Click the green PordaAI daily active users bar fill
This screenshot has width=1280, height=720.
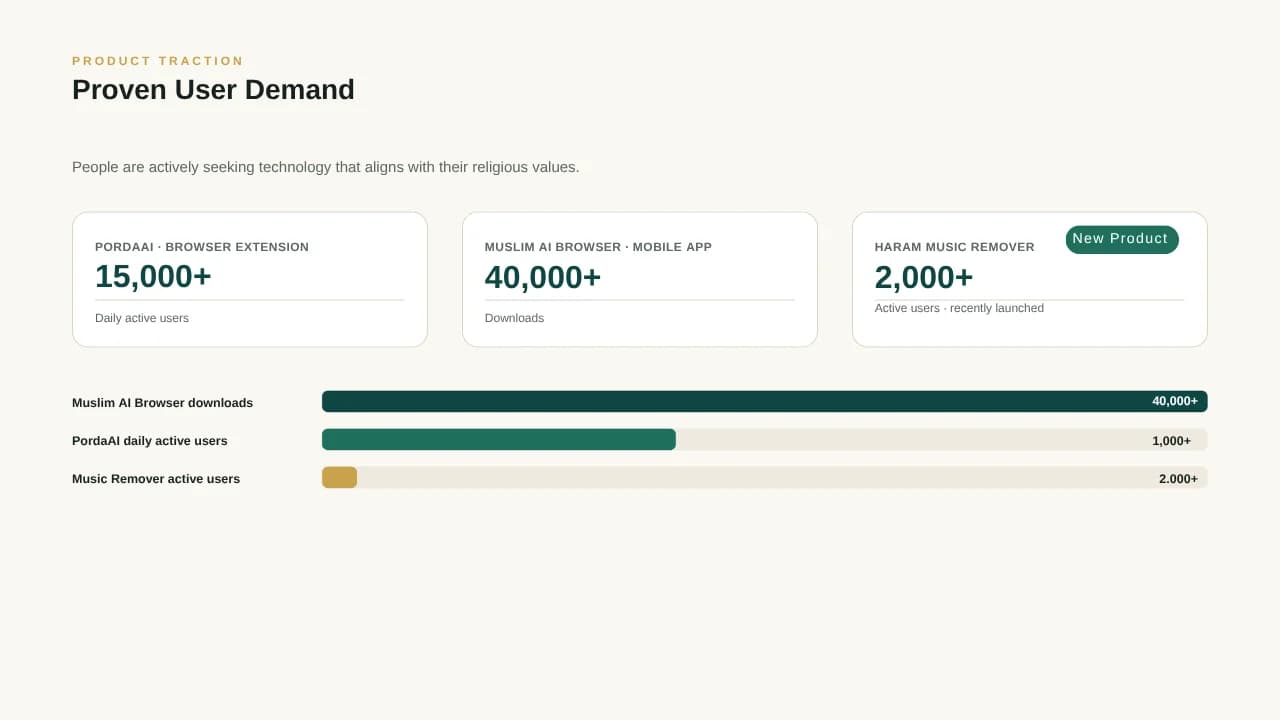coord(499,439)
